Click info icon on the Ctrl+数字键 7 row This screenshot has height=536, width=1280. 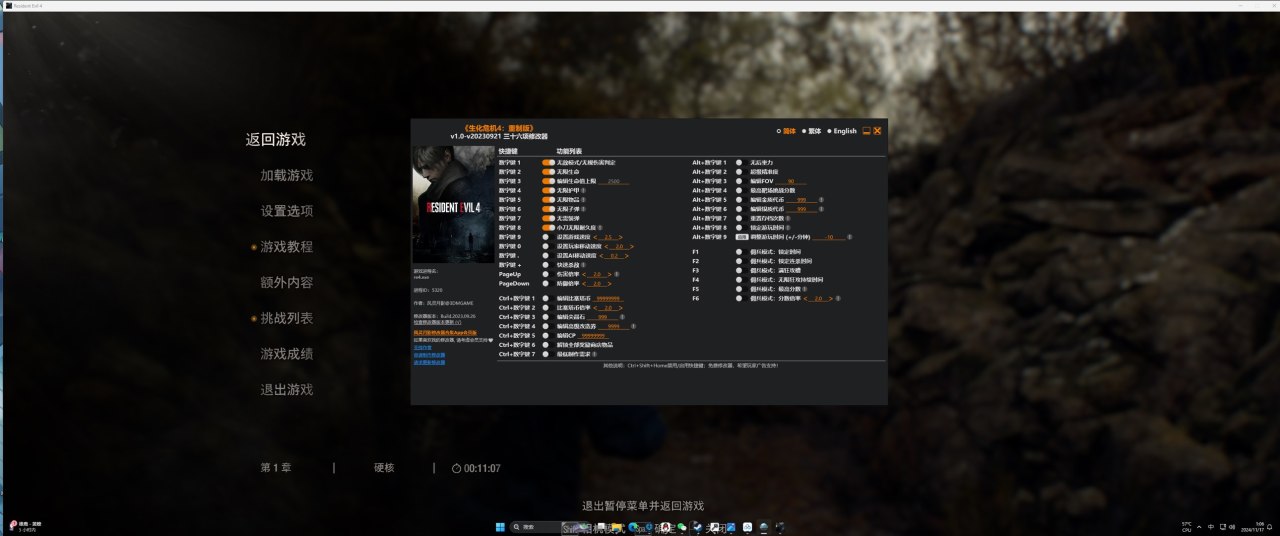point(594,354)
